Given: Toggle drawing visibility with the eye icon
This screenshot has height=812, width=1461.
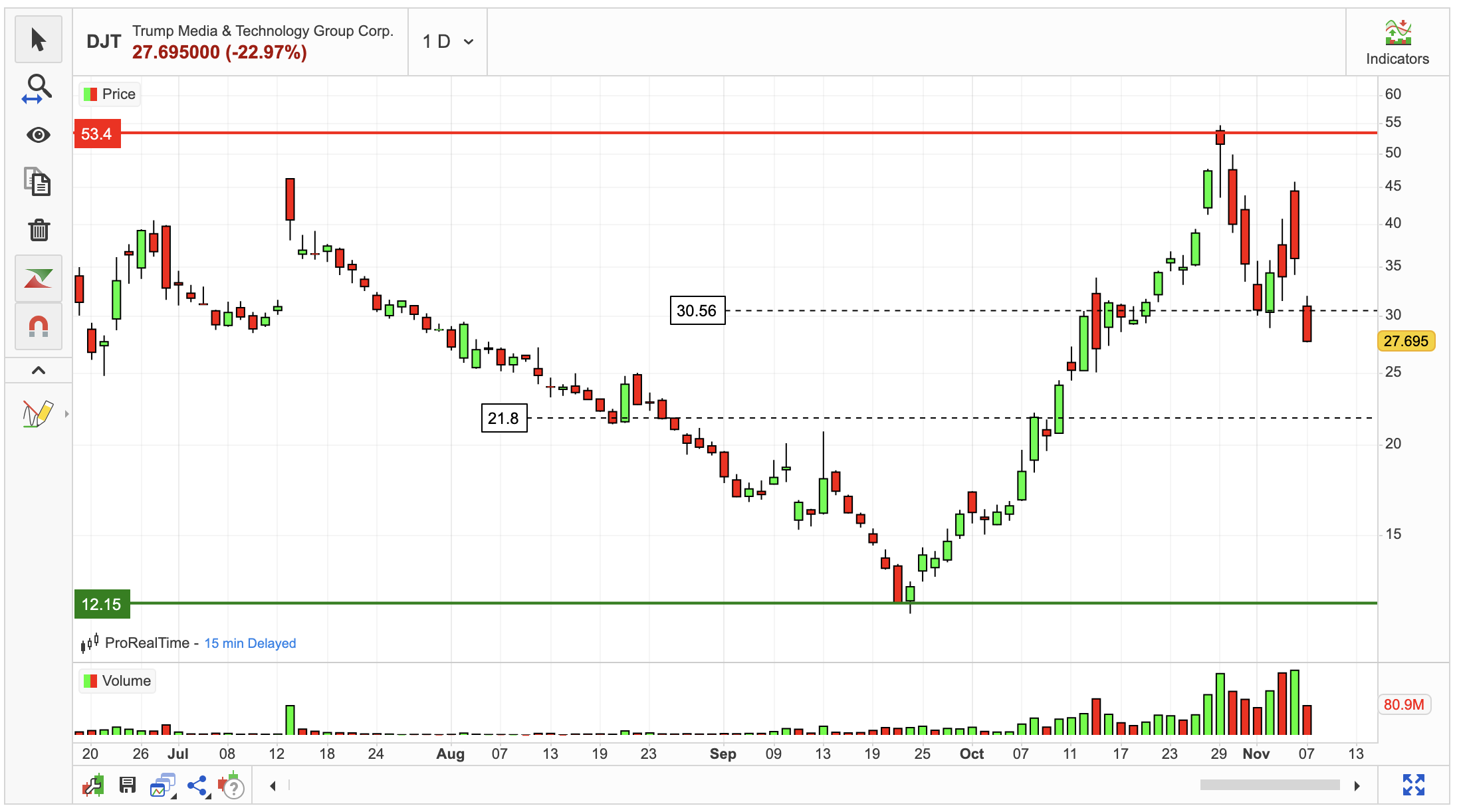Looking at the screenshot, I should [39, 136].
